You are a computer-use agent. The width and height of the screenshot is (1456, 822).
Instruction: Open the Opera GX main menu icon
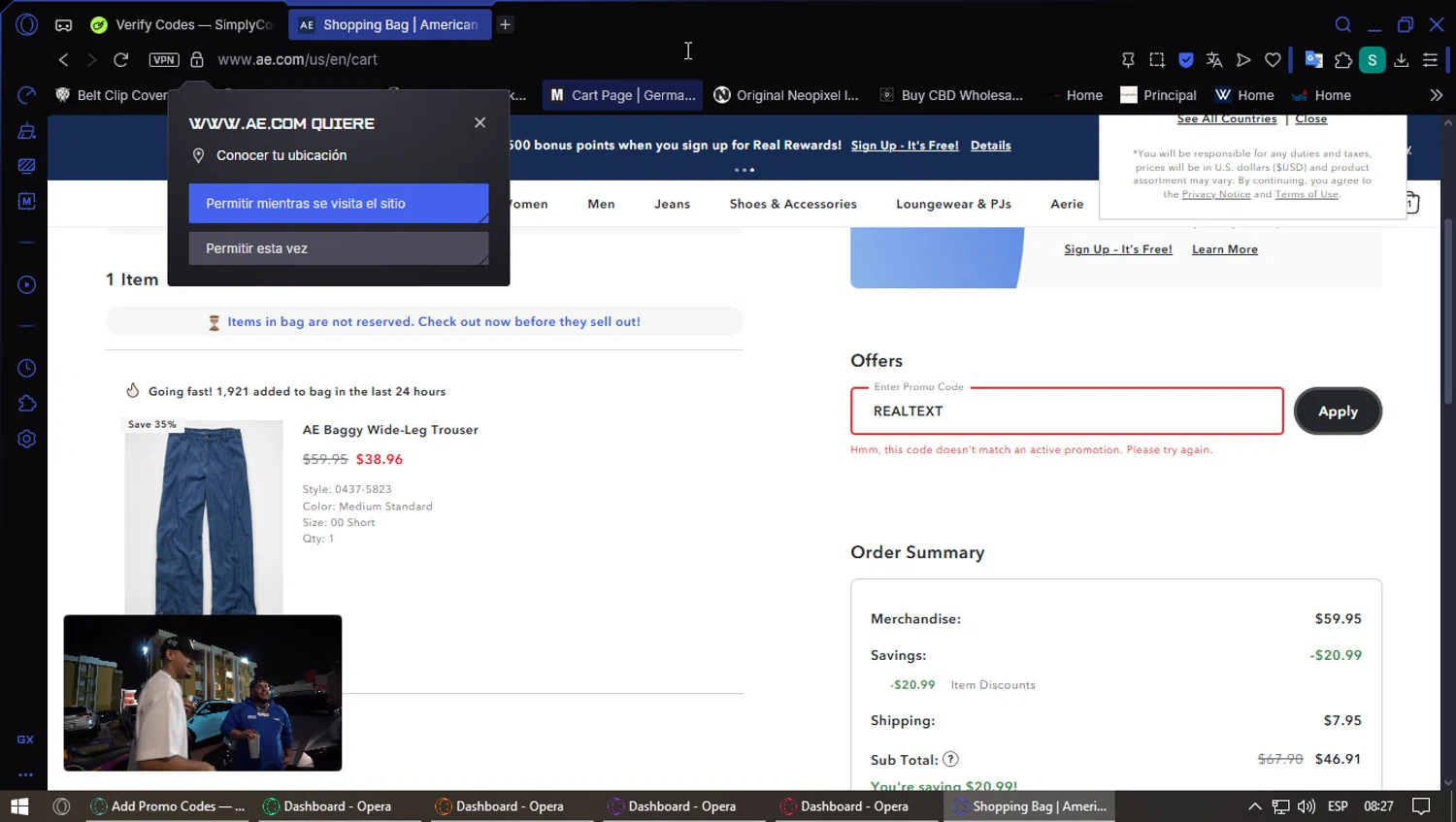click(26, 24)
